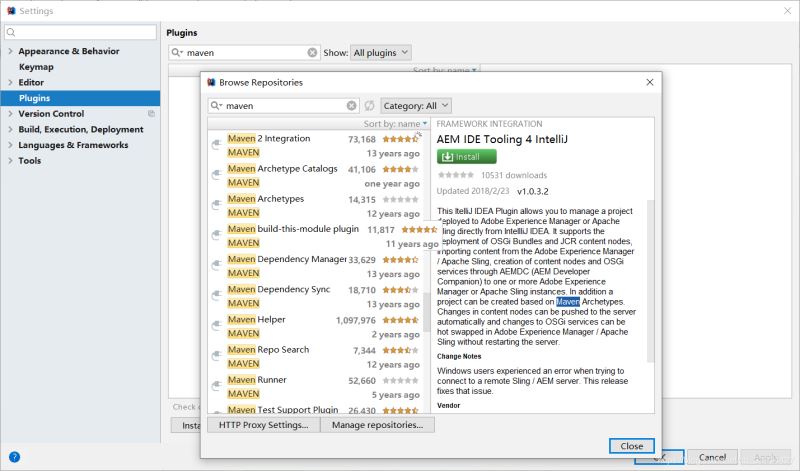800x471 pixels.
Task: Click the plugin icon beside Maven Helper
Action: pyautogui.click(x=217, y=325)
